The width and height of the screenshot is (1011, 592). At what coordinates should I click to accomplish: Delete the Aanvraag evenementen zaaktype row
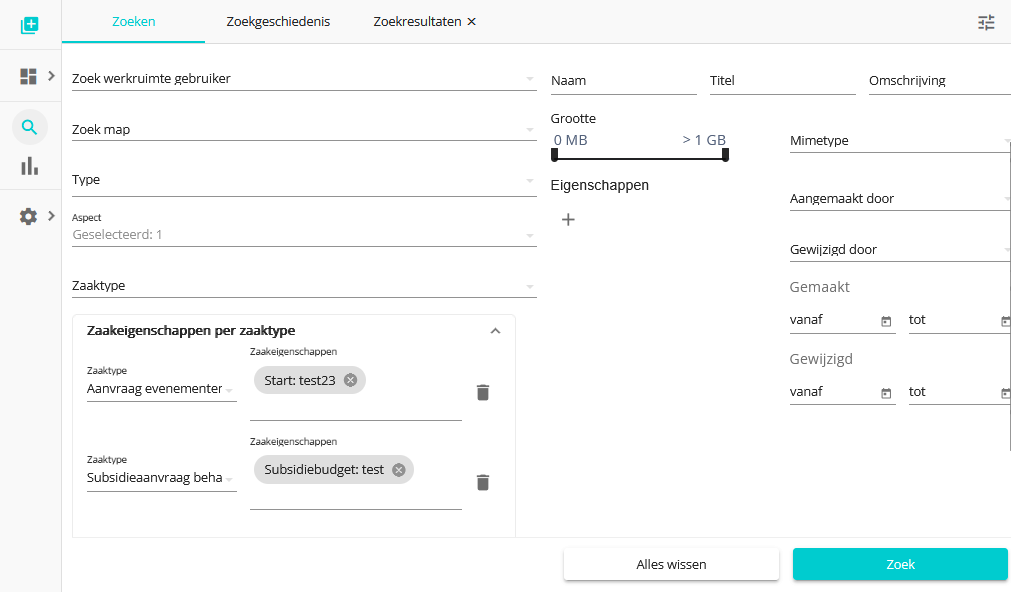coord(483,392)
